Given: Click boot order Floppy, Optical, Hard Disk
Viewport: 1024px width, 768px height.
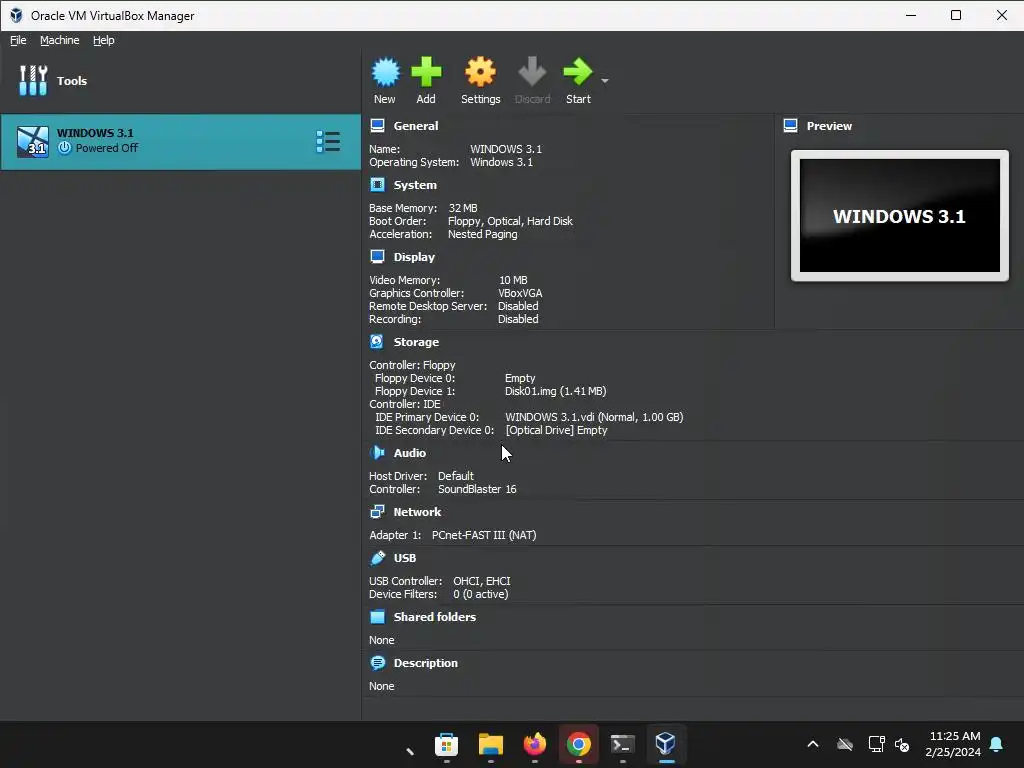Looking at the screenshot, I should [x=510, y=221].
